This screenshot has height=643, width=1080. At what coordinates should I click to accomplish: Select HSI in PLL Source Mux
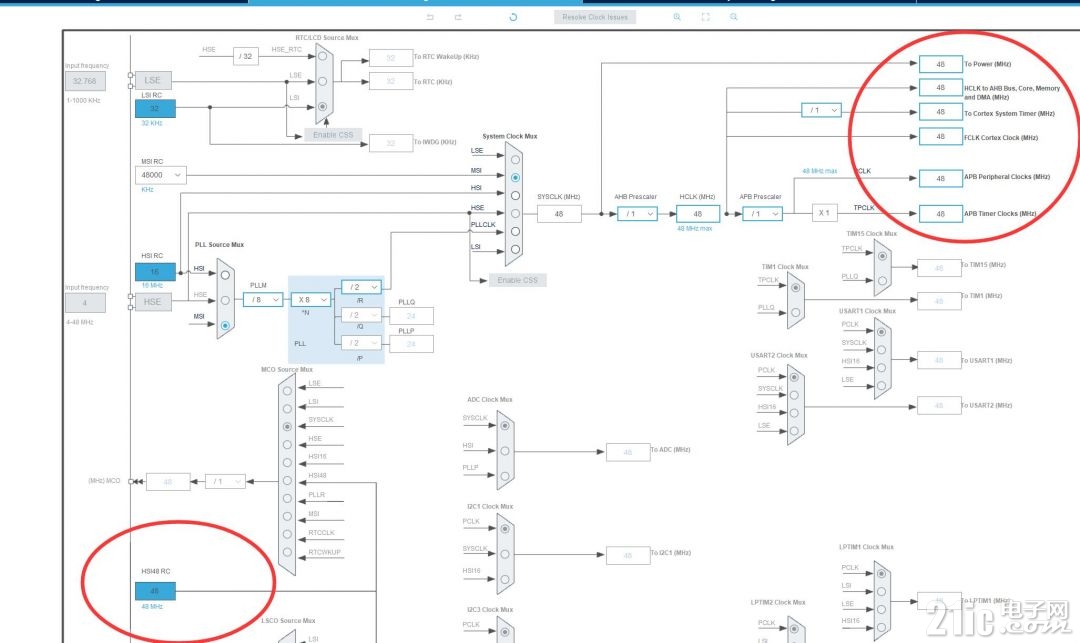click(x=225, y=275)
